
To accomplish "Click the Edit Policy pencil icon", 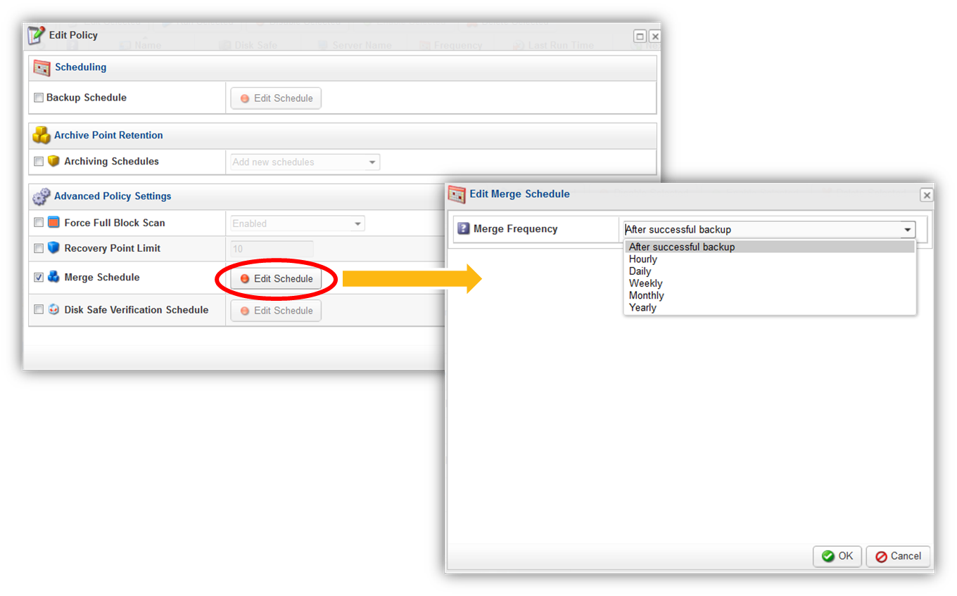I will click(x=36, y=35).
